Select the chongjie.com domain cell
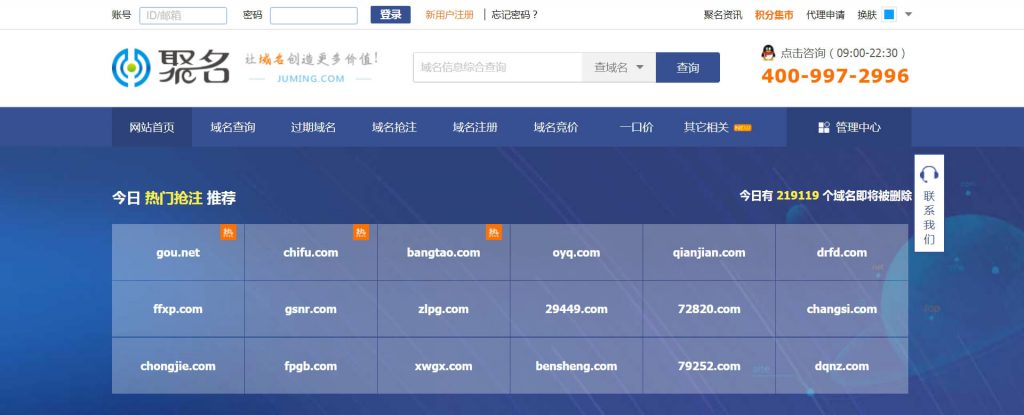 tap(178, 366)
